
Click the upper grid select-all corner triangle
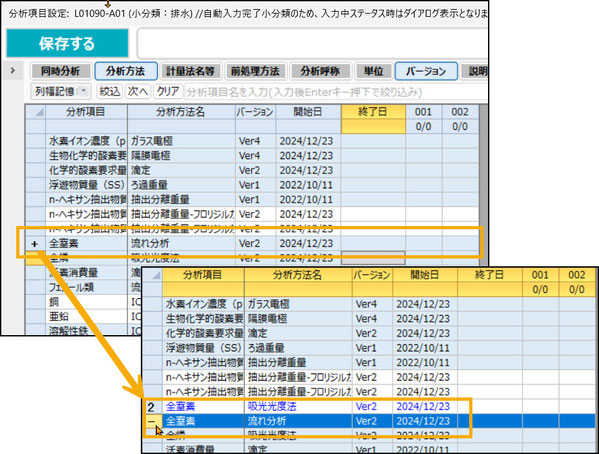(x=36, y=112)
